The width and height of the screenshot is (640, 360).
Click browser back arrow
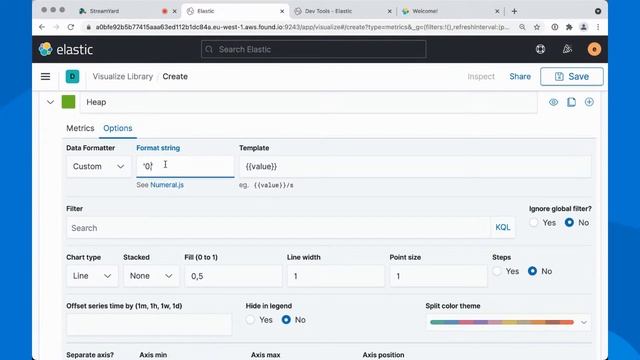point(42,27)
